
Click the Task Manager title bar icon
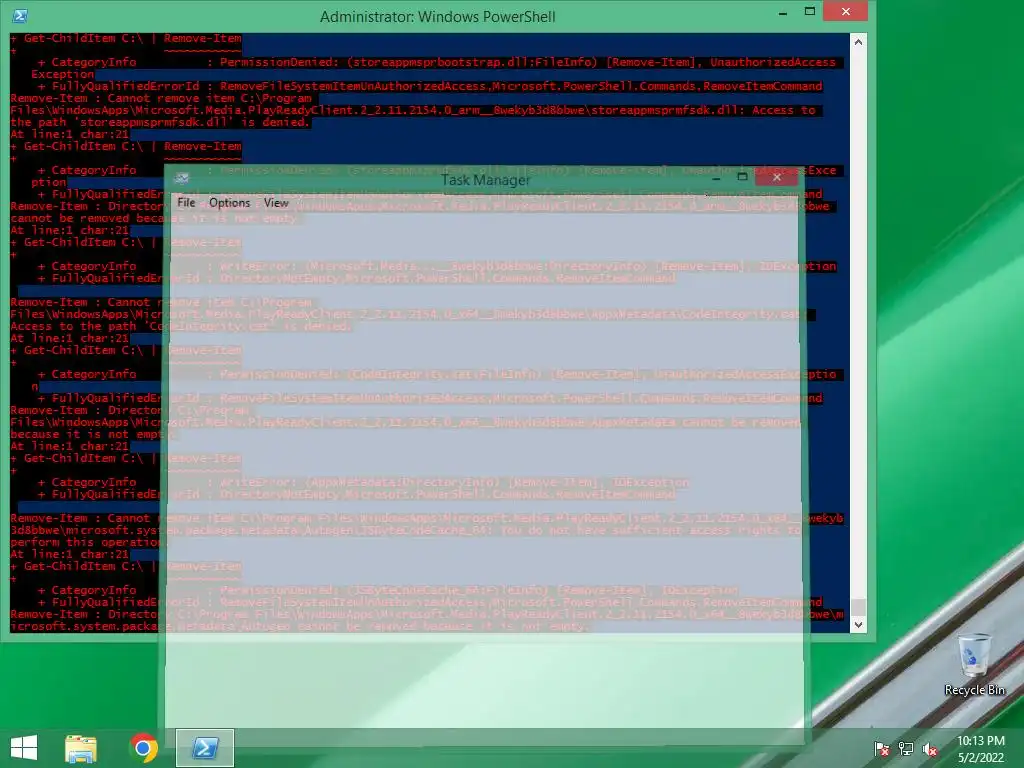182,178
